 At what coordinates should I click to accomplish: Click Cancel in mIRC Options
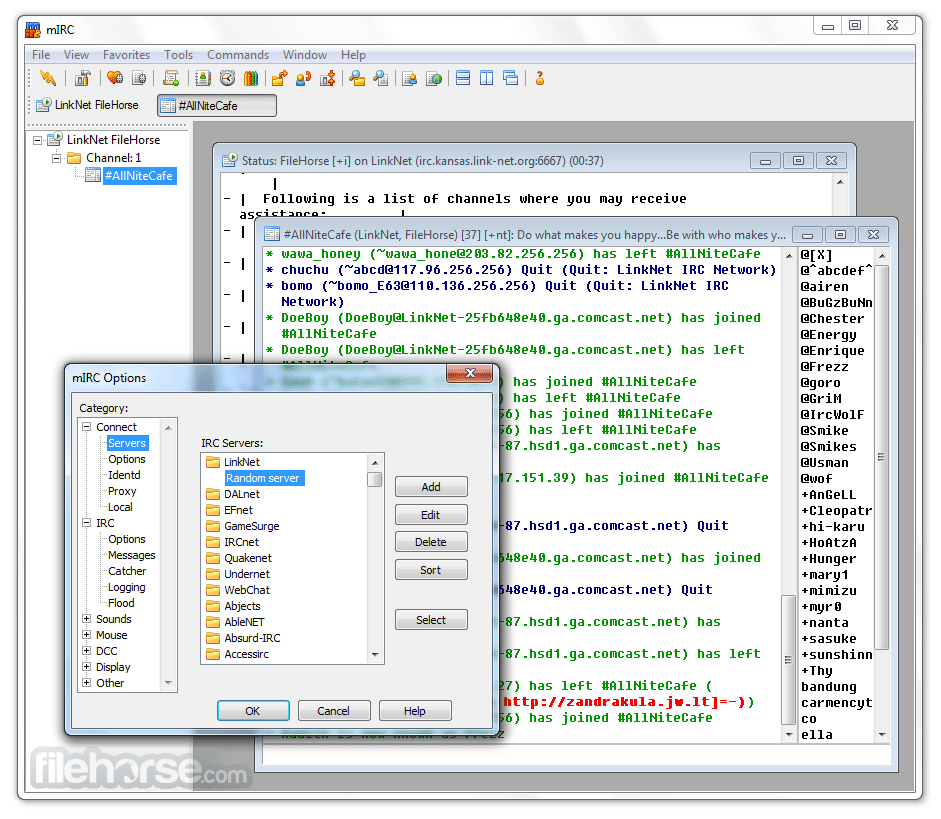tap(333, 710)
